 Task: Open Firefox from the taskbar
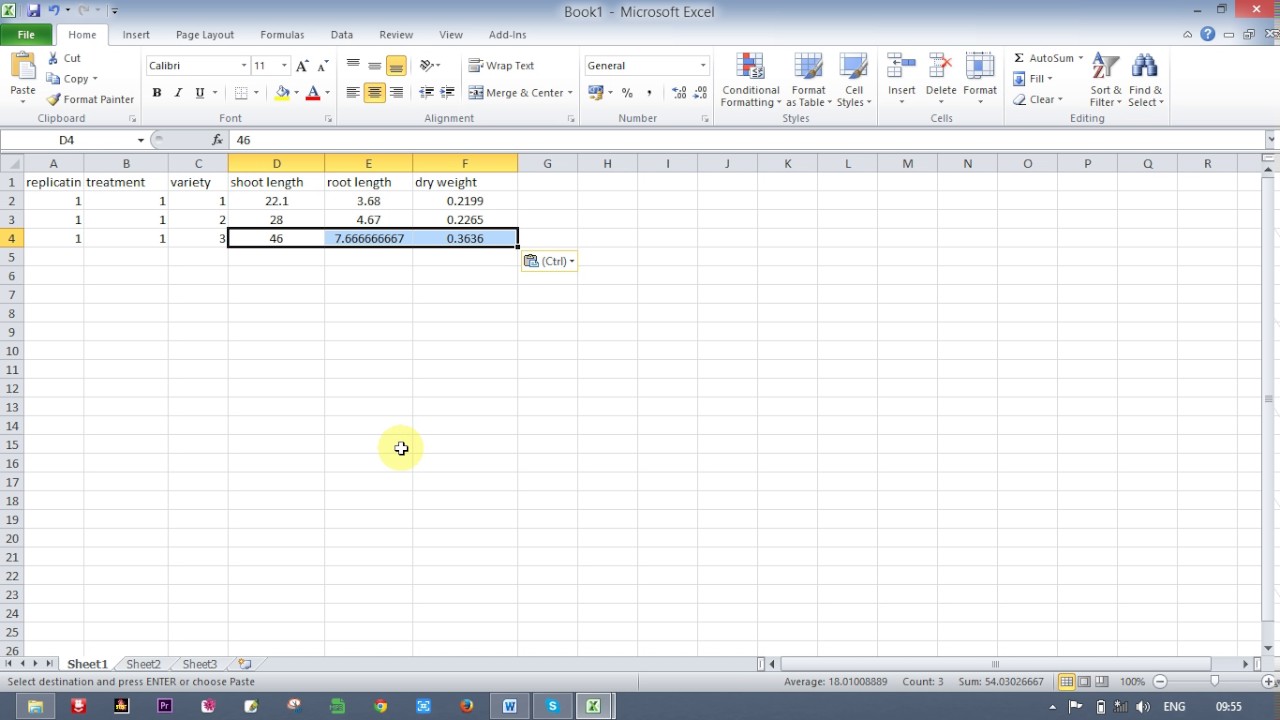click(466, 706)
